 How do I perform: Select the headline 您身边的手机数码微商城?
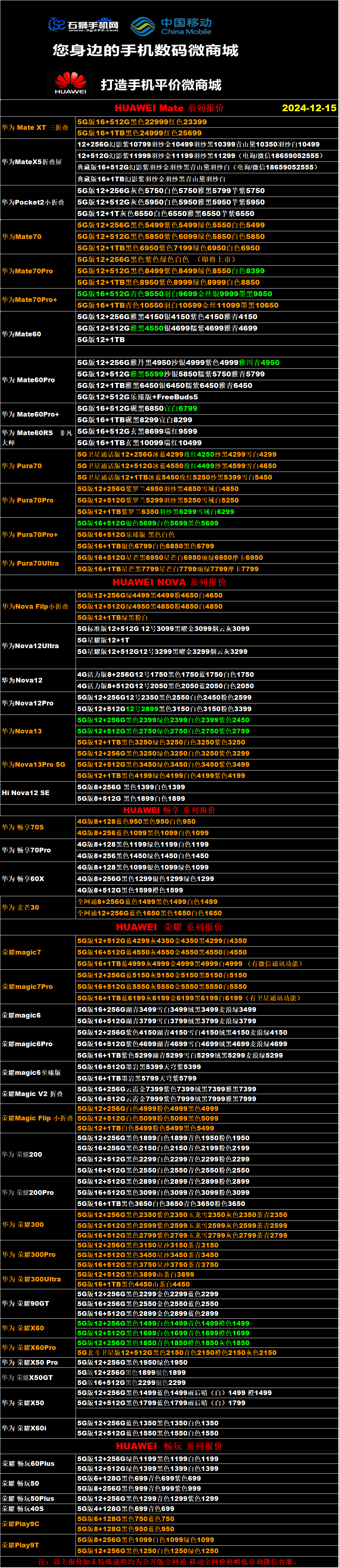(145, 51)
